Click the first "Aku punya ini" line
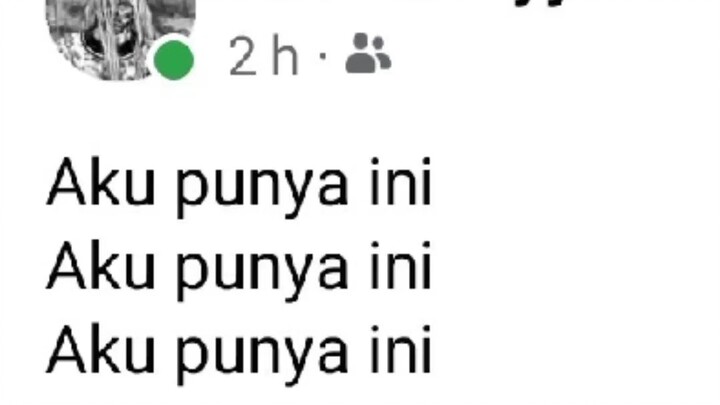 pos(239,185)
